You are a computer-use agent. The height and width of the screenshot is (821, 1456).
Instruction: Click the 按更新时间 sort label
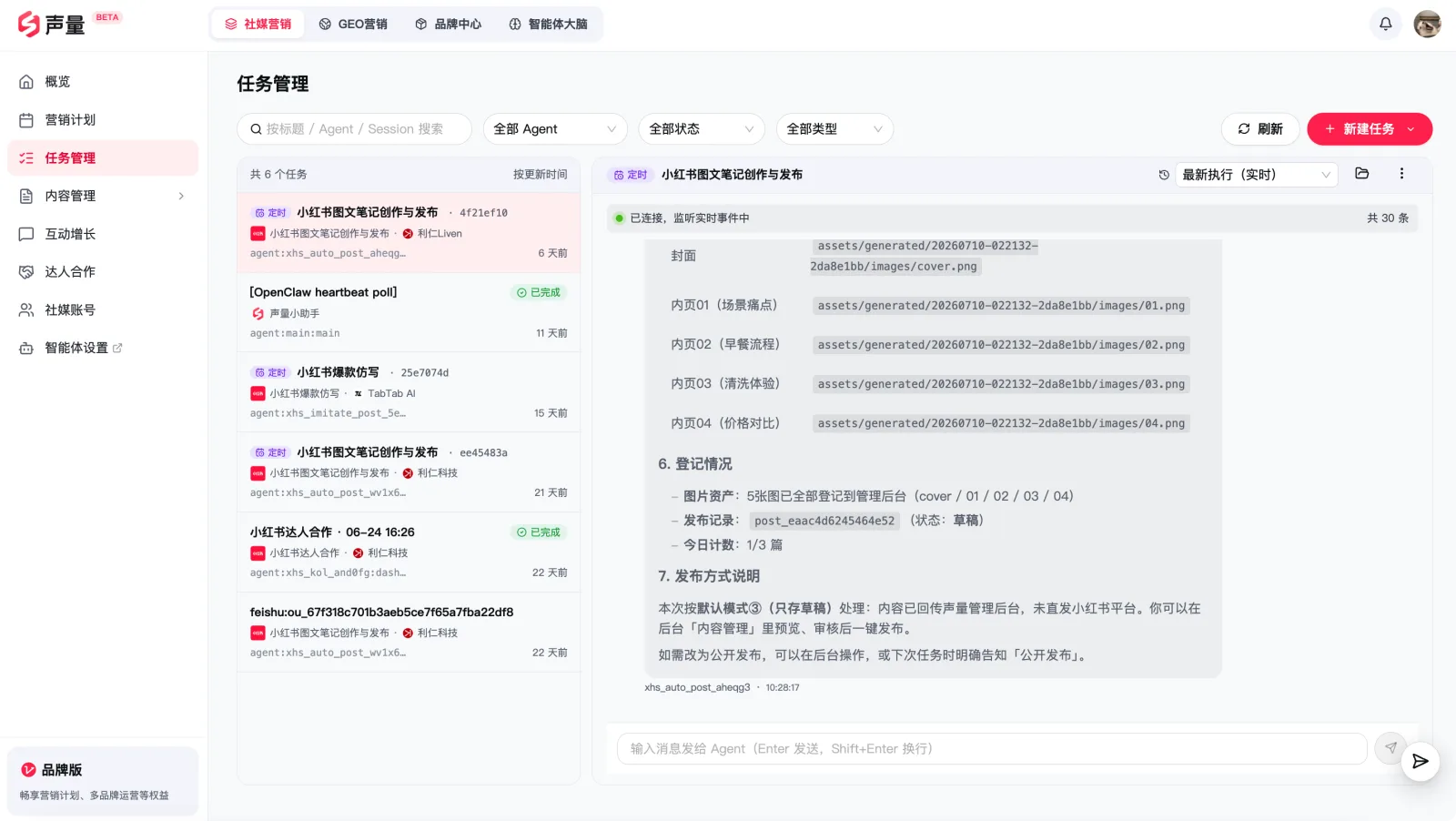[540, 175]
